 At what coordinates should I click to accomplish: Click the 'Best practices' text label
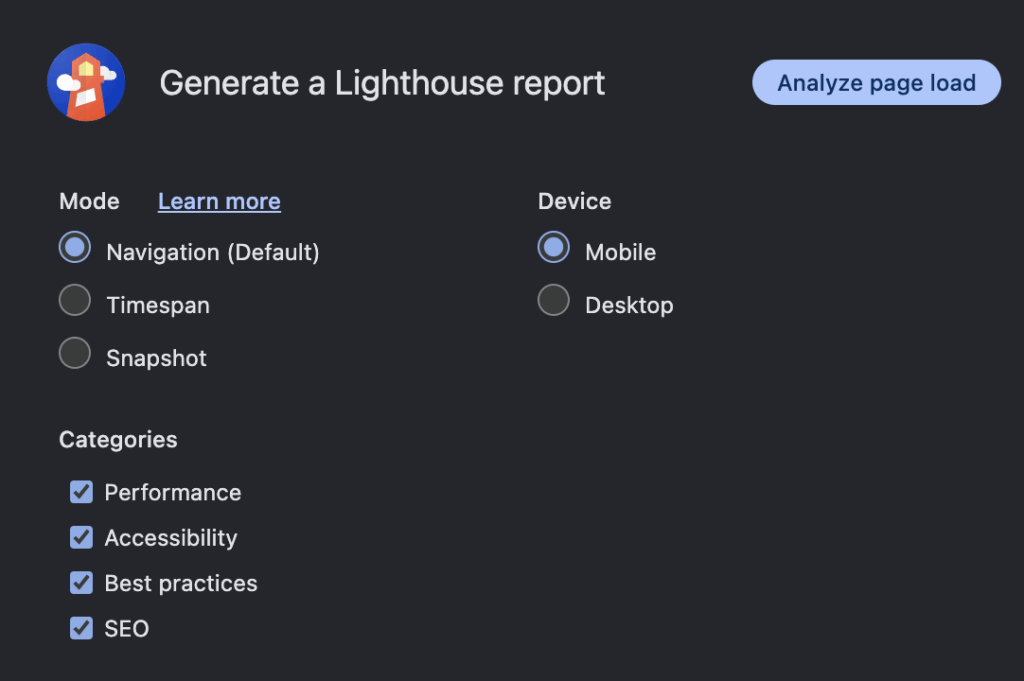(181, 583)
